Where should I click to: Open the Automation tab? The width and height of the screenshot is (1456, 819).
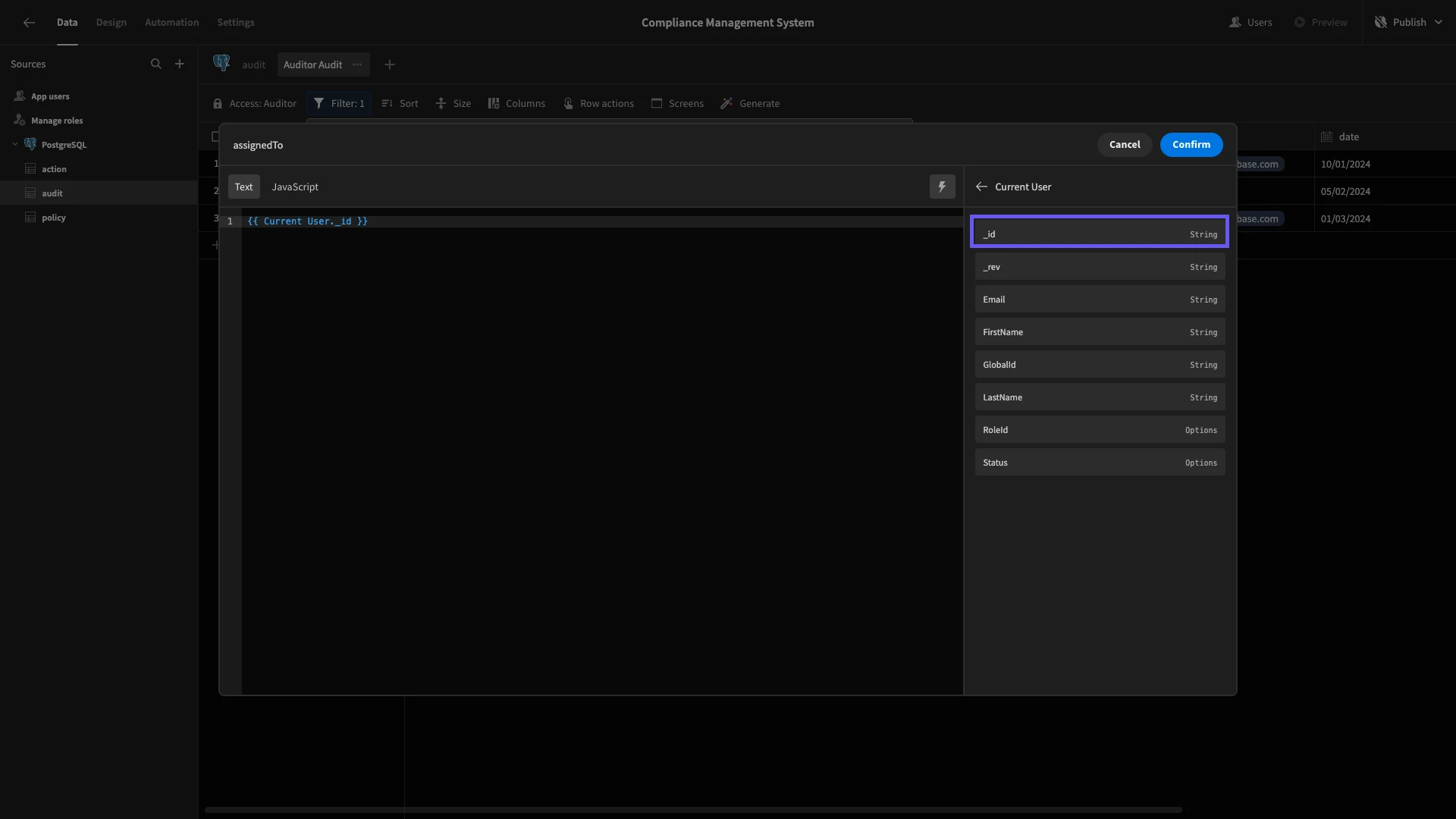(x=172, y=23)
